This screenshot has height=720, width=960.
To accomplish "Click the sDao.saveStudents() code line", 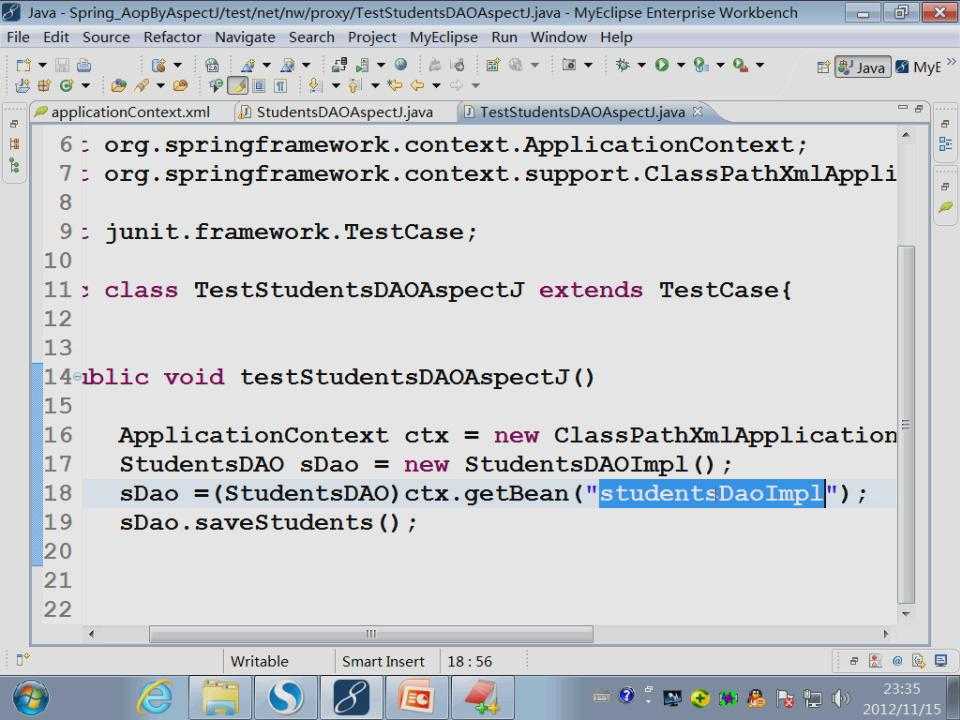I will pos(268,522).
